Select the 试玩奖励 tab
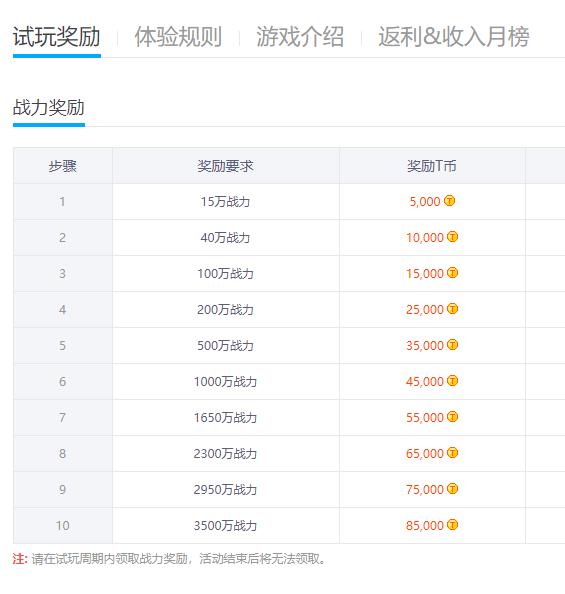 coord(56,37)
